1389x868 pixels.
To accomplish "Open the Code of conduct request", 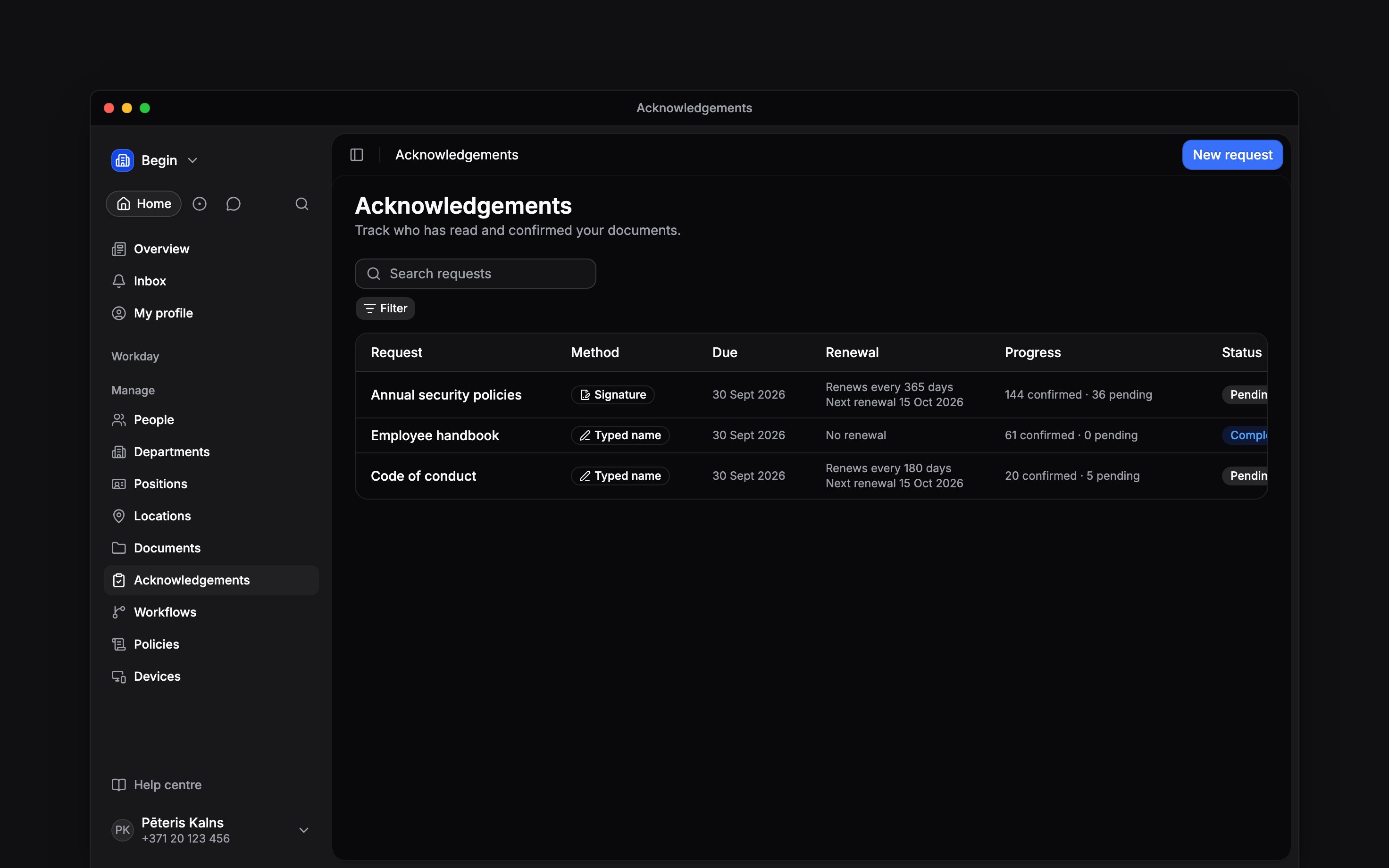I will coord(423,476).
